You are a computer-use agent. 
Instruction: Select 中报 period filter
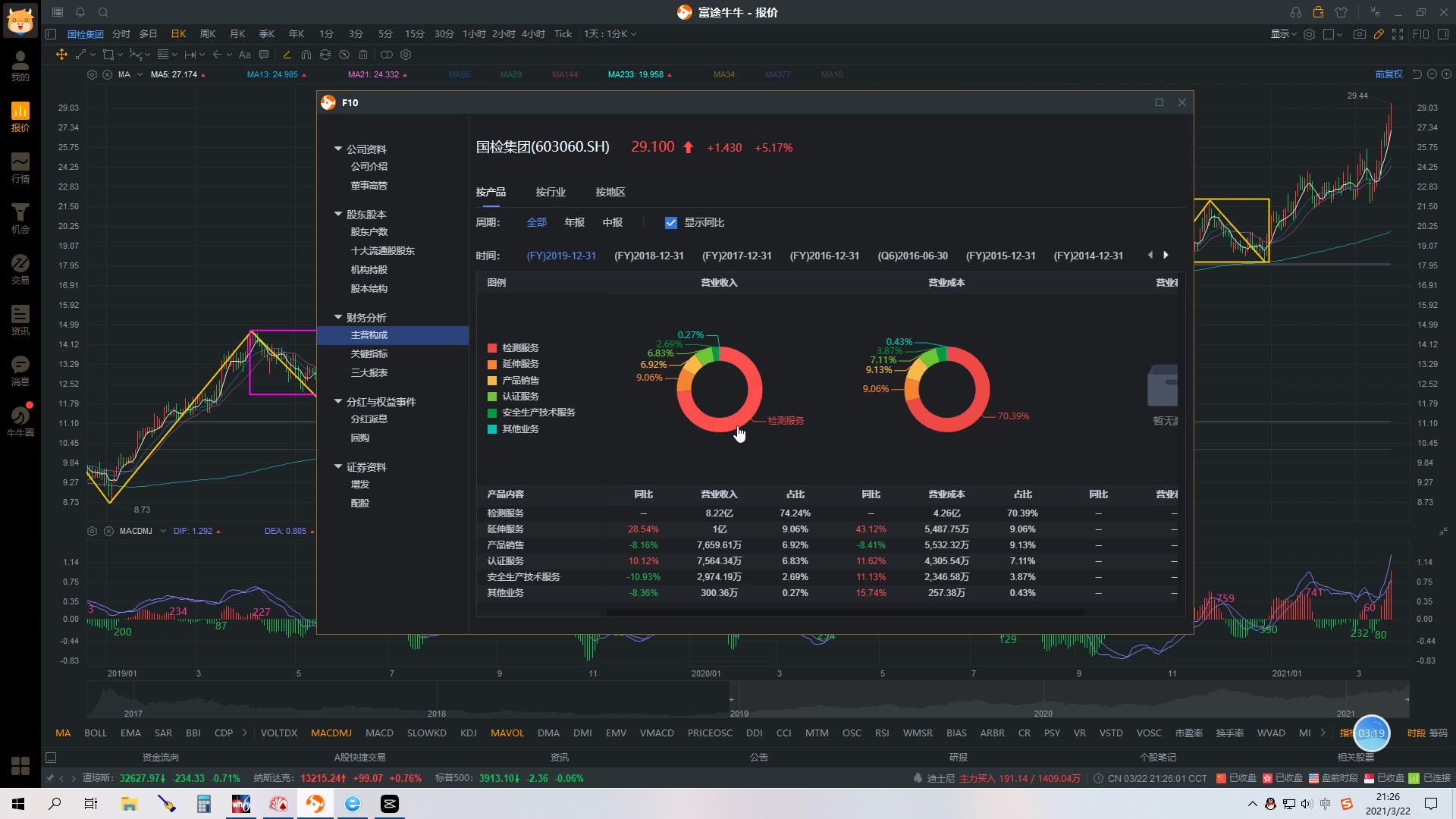coord(613,223)
